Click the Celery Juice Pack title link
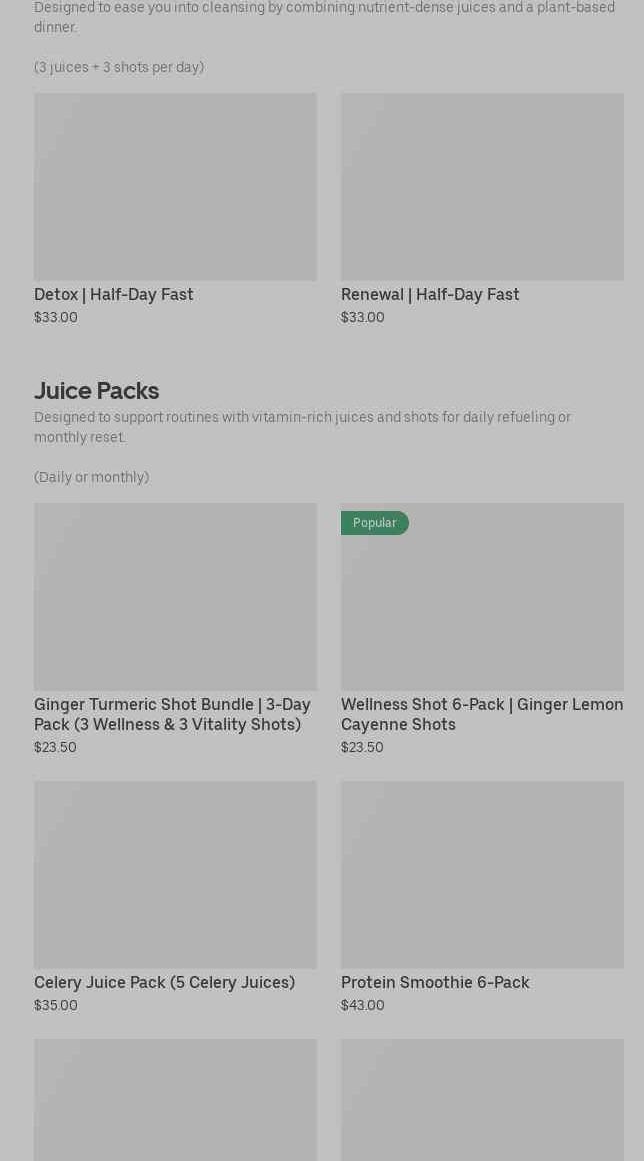Screen dimensions: 644x1161 click(164, 982)
